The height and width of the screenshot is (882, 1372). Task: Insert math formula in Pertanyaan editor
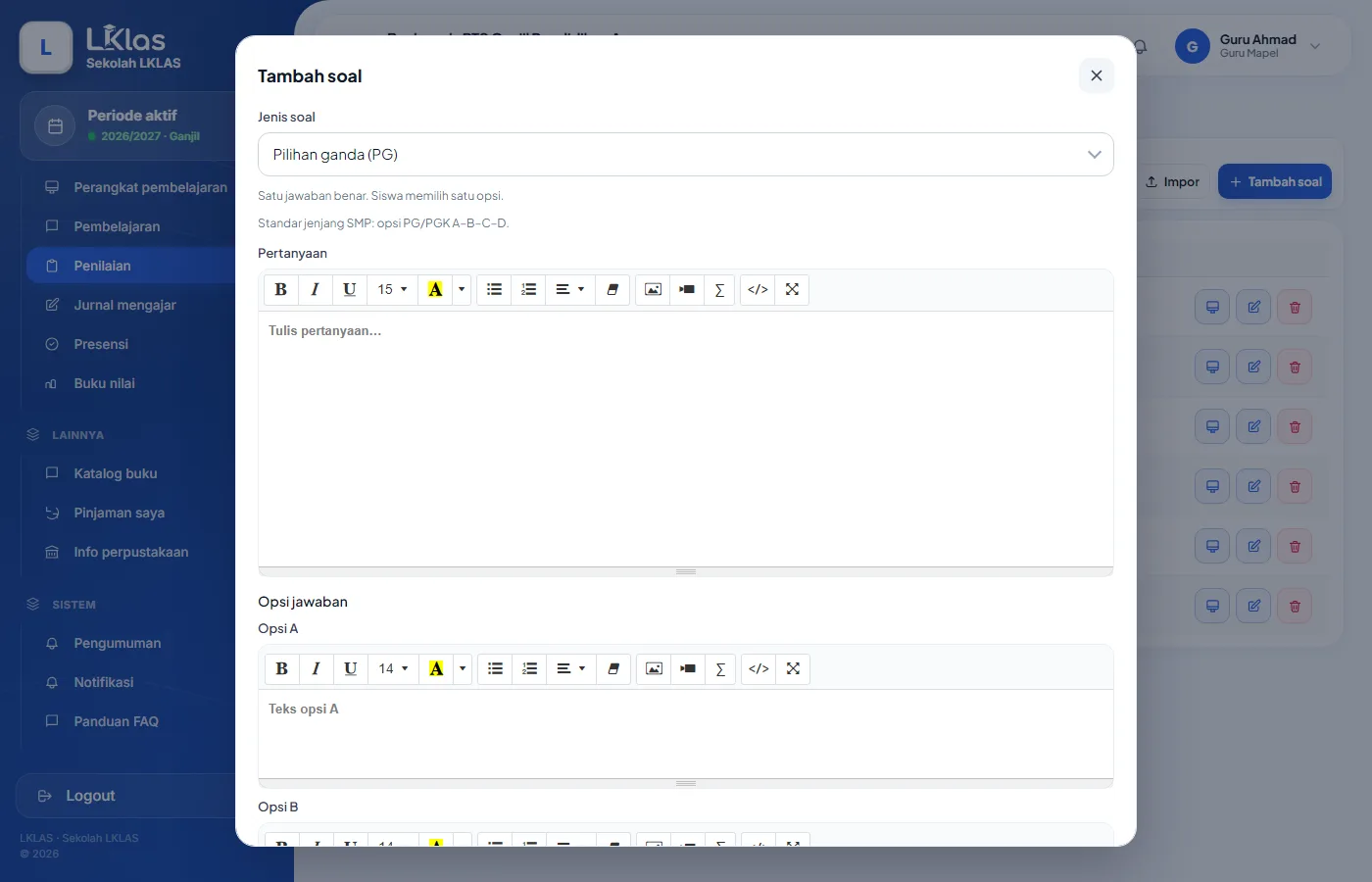click(719, 289)
